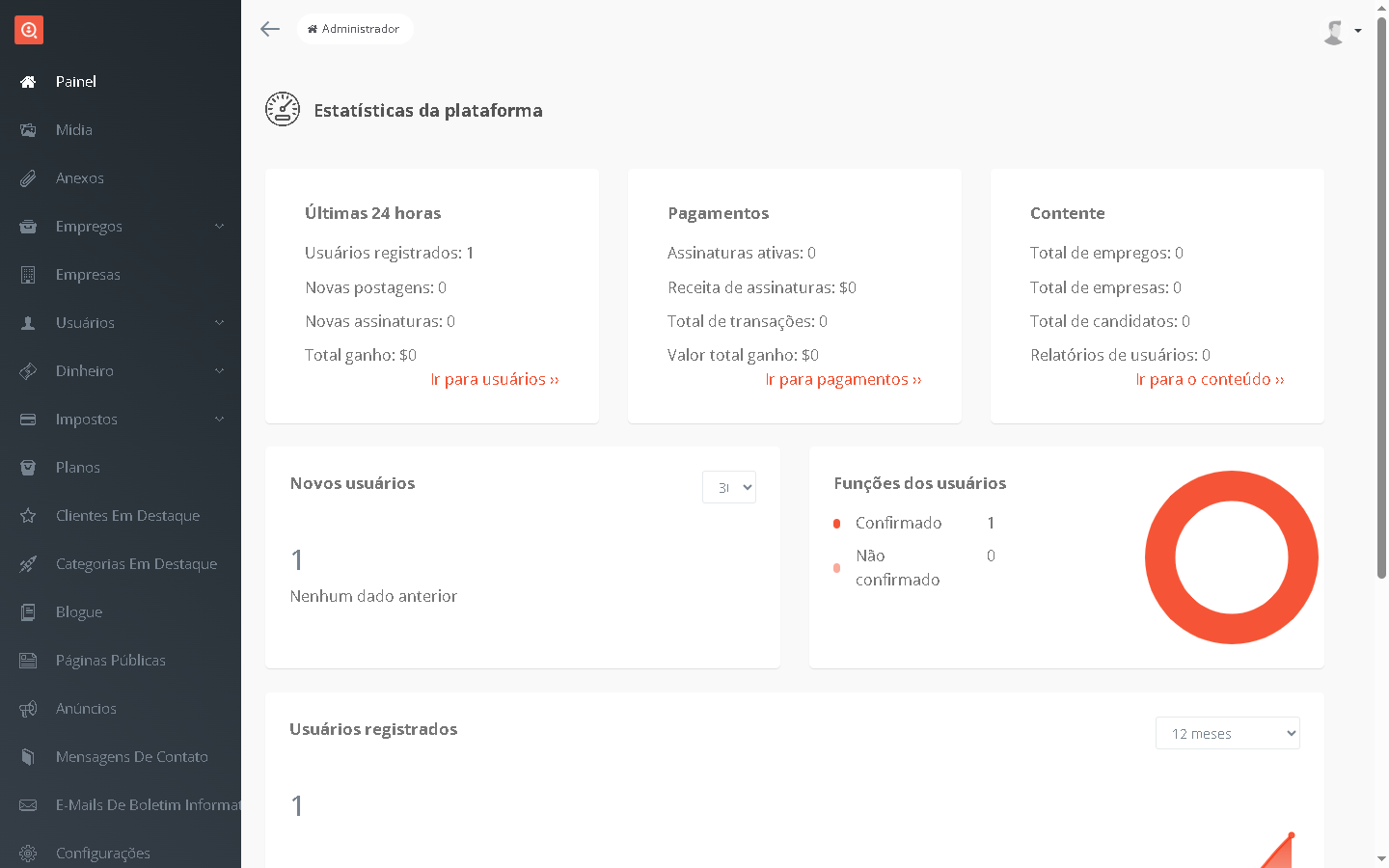Open the 12 meses period dropdown
Viewport: 1389px width, 868px height.
1227,733
